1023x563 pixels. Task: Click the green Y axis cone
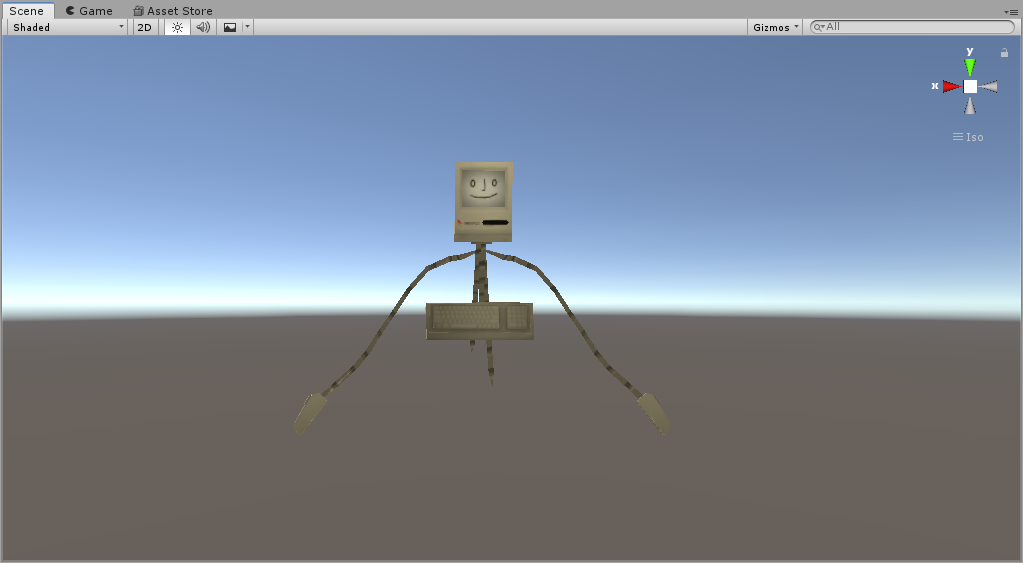(970, 67)
